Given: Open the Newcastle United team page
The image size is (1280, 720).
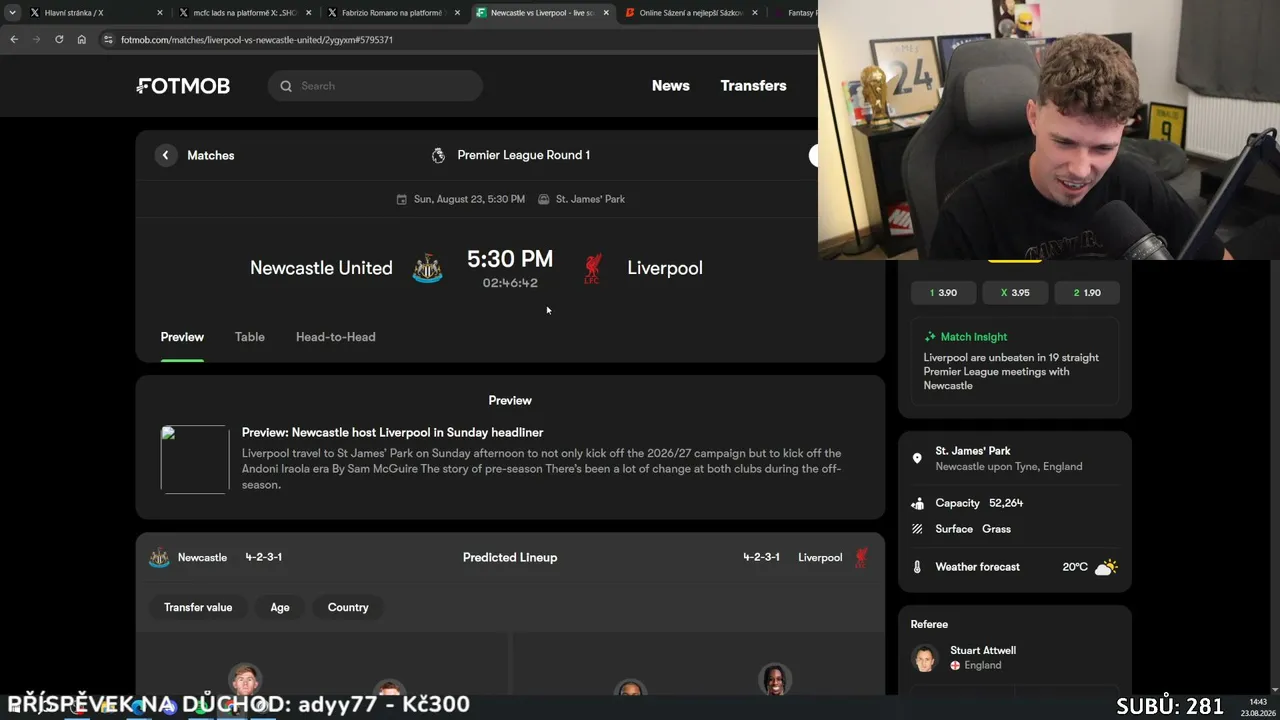Looking at the screenshot, I should [x=321, y=268].
